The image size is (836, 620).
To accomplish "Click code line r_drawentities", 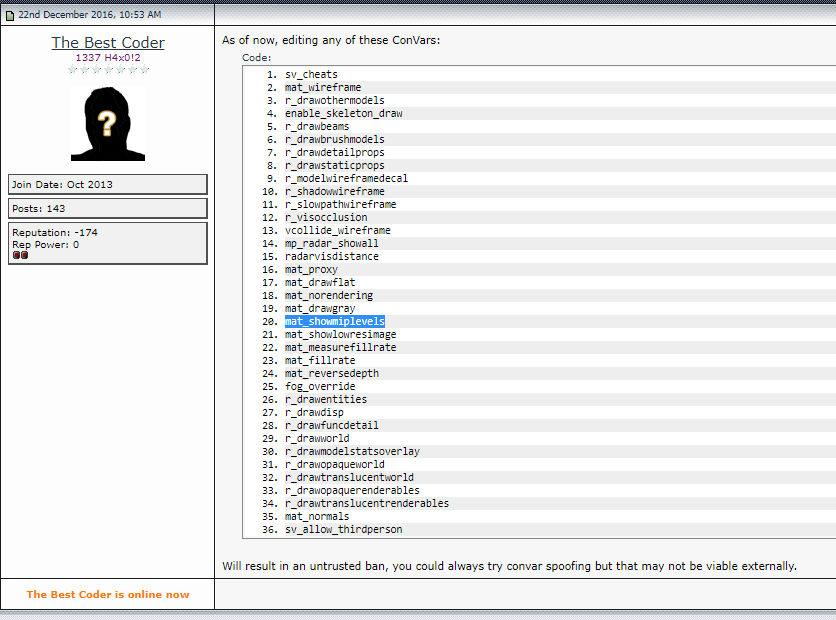I will tap(326, 400).
